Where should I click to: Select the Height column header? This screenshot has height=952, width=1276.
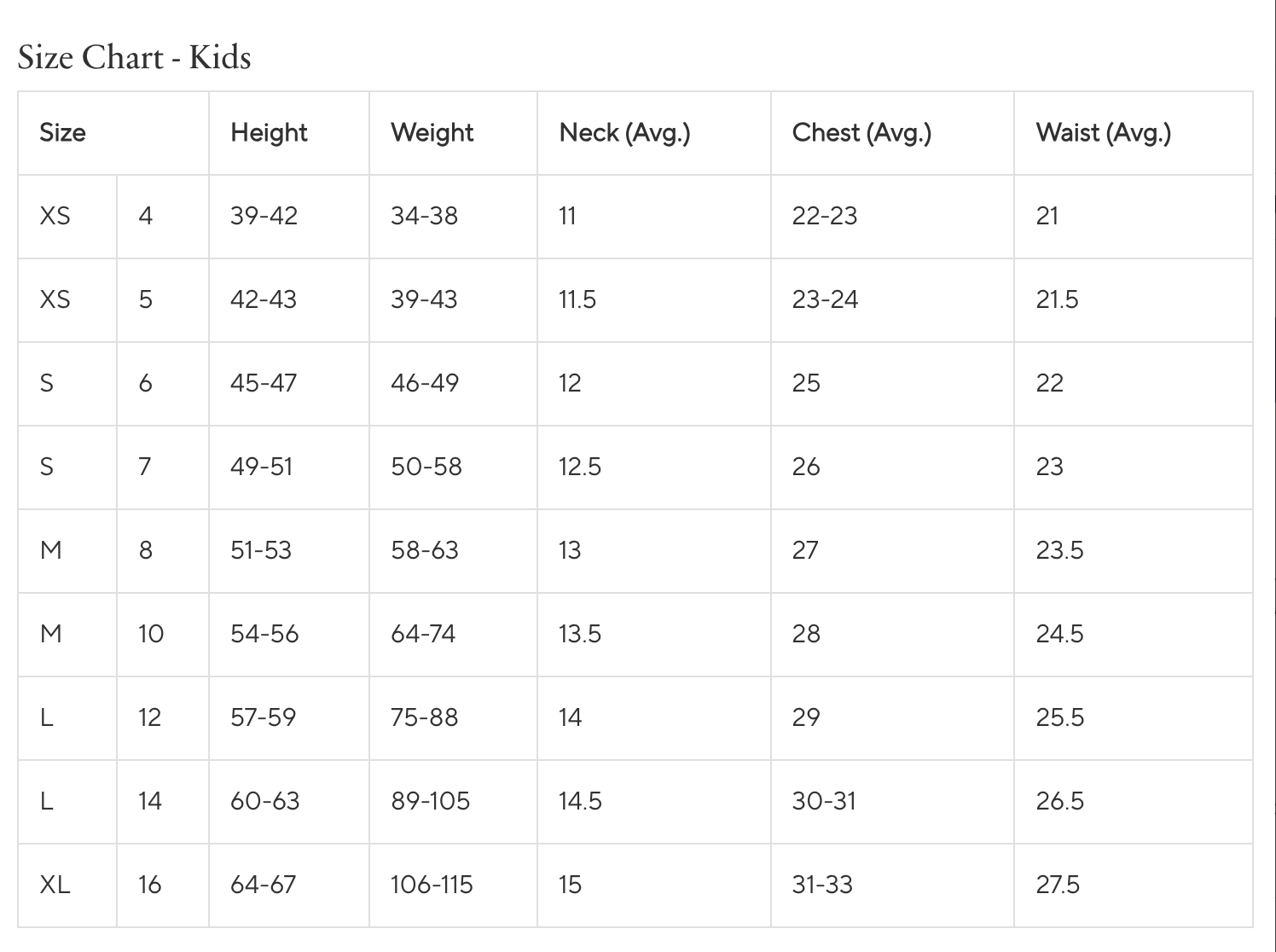[269, 133]
